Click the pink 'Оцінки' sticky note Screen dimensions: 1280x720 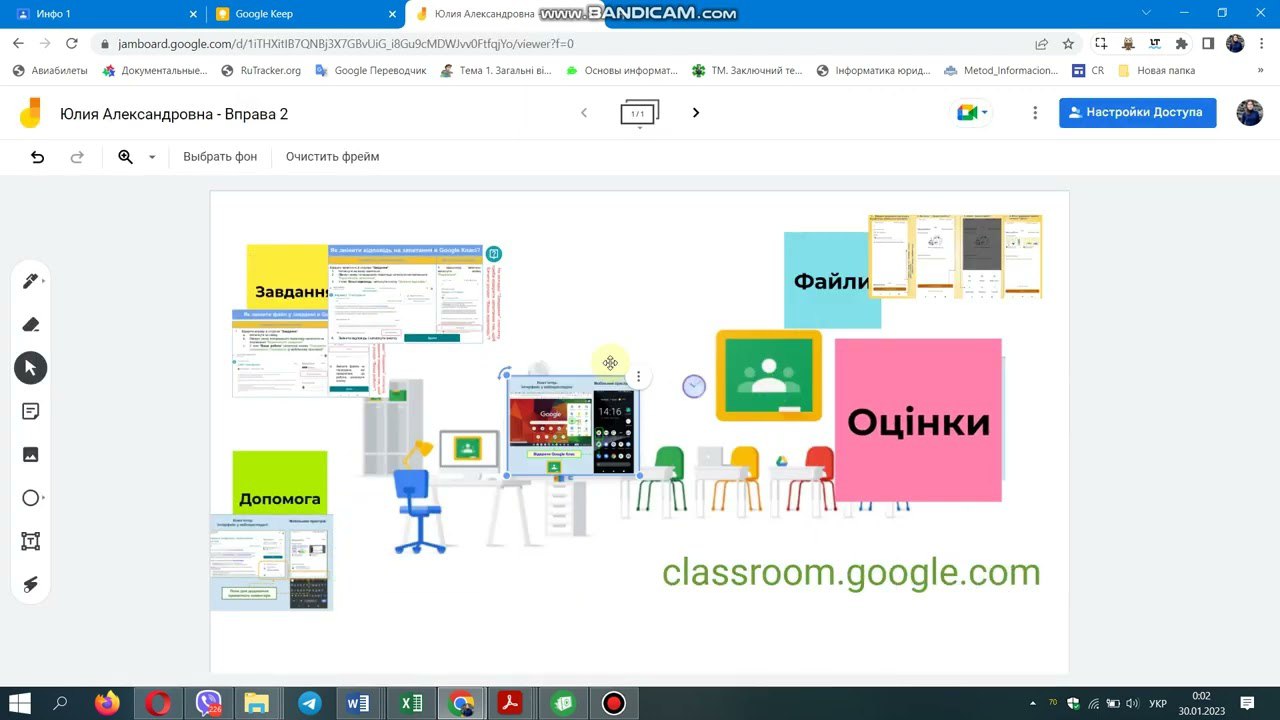tap(918, 420)
